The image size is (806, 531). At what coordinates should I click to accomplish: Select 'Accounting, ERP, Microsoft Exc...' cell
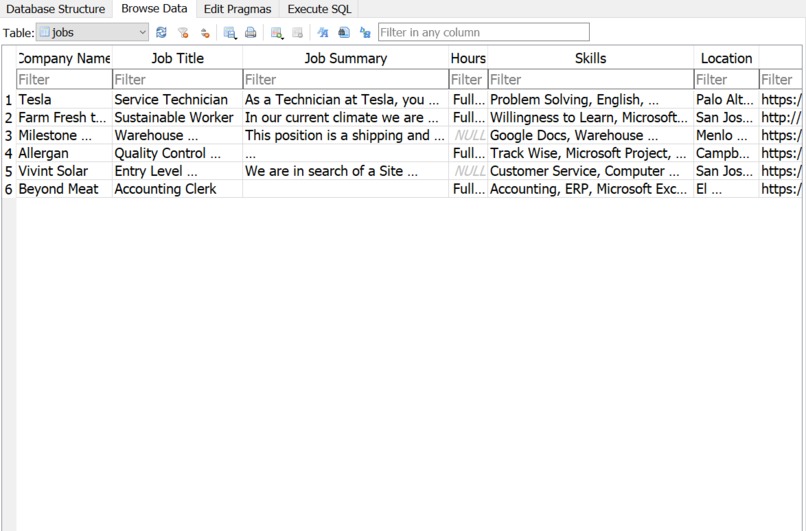point(591,189)
